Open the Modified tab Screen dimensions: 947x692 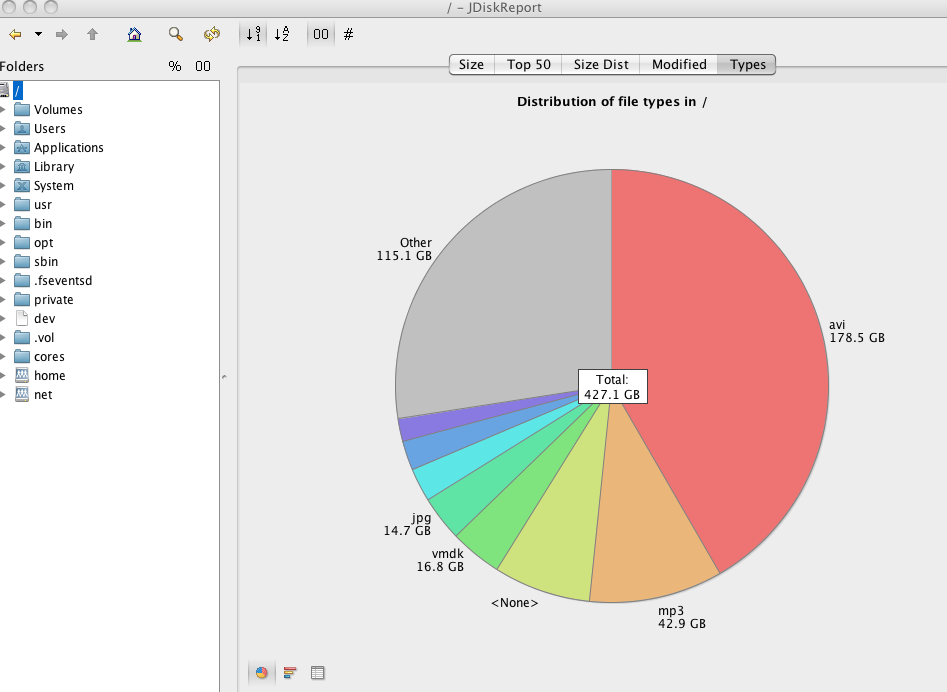point(679,65)
